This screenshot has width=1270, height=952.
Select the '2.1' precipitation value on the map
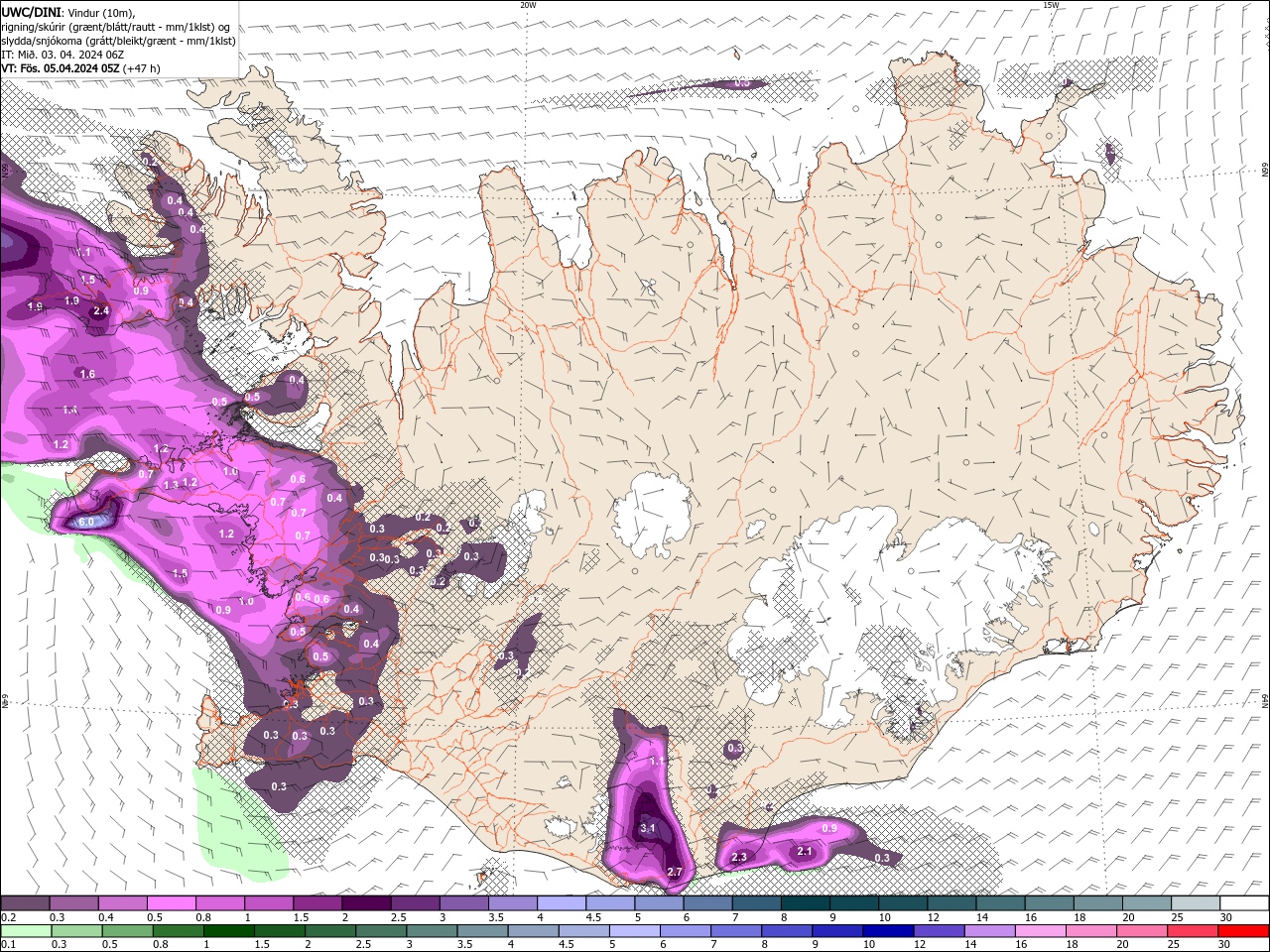tap(806, 851)
